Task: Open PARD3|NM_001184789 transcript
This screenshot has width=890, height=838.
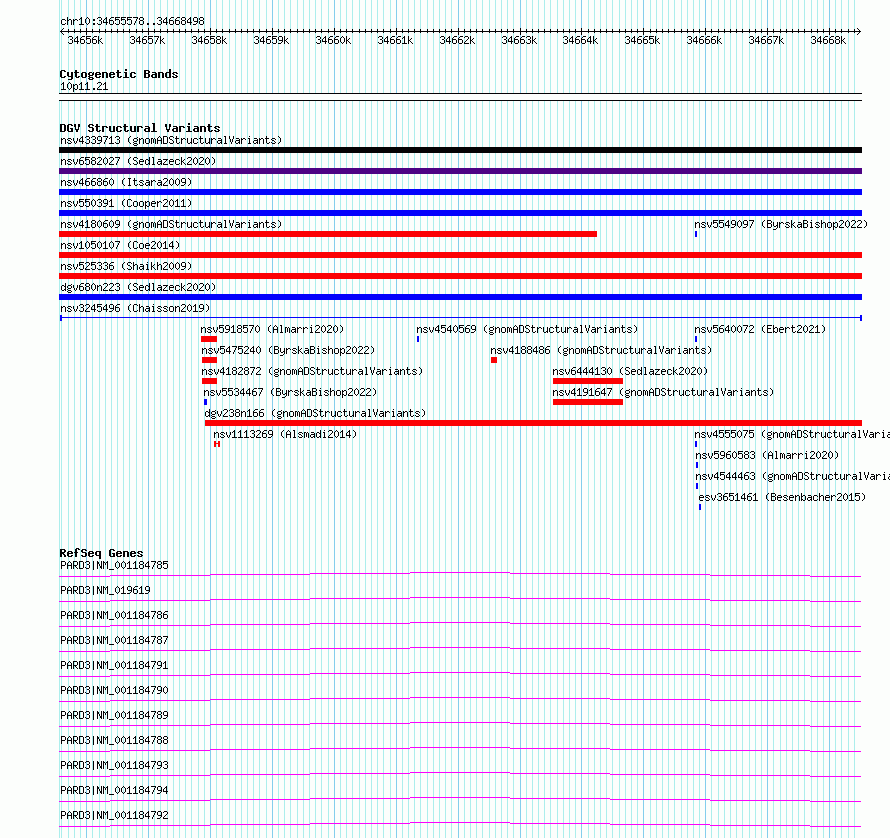Action: pos(114,715)
